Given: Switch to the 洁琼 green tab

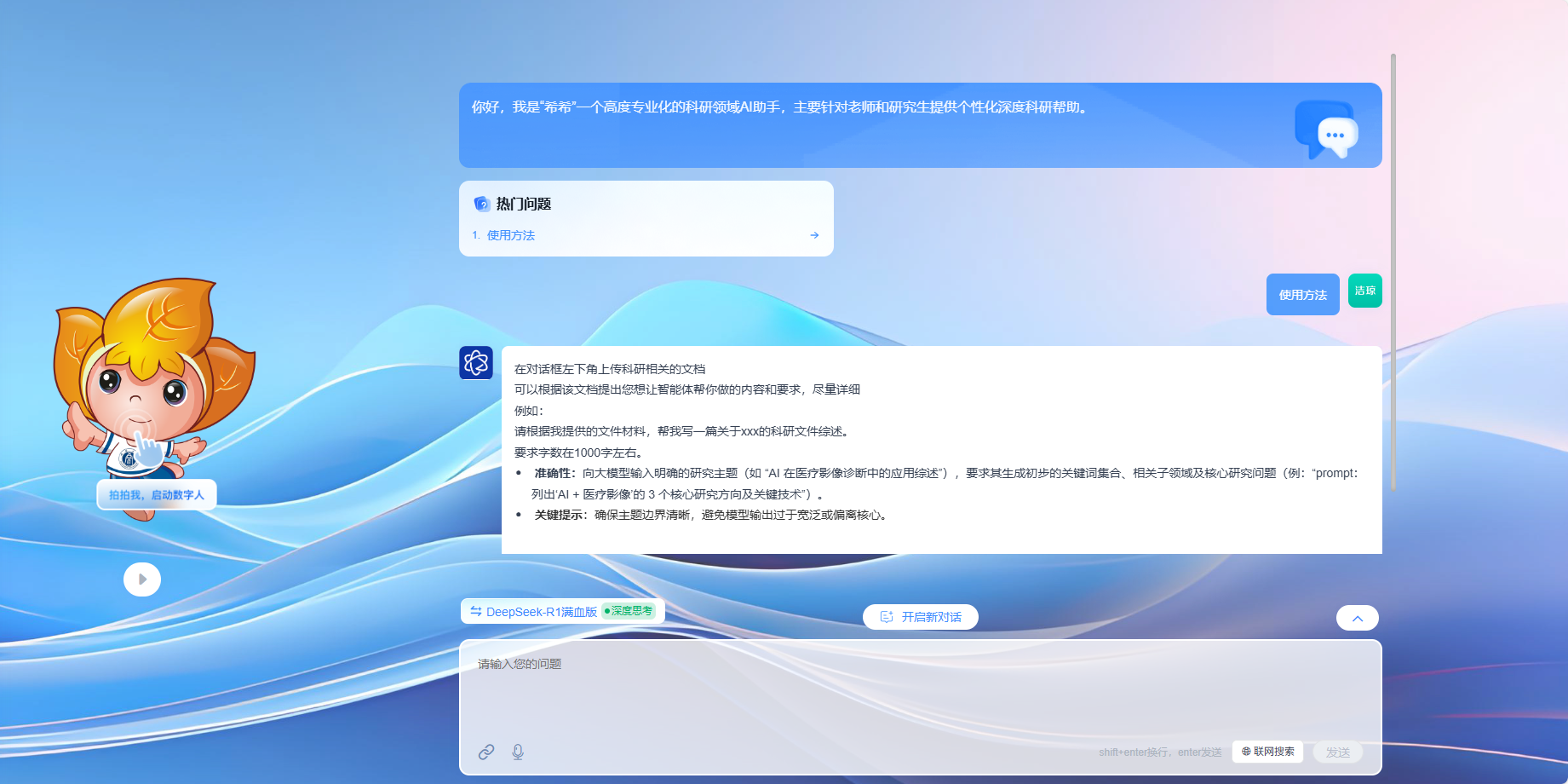Looking at the screenshot, I should click(1365, 291).
